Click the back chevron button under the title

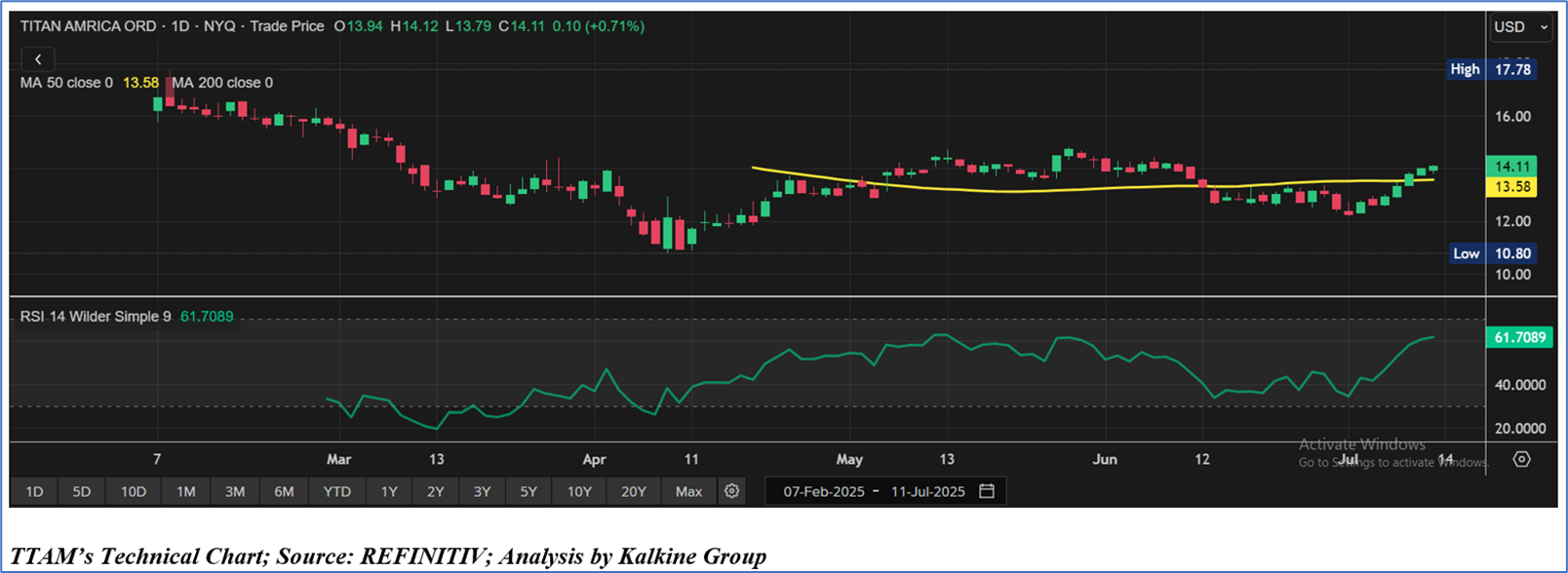38,59
